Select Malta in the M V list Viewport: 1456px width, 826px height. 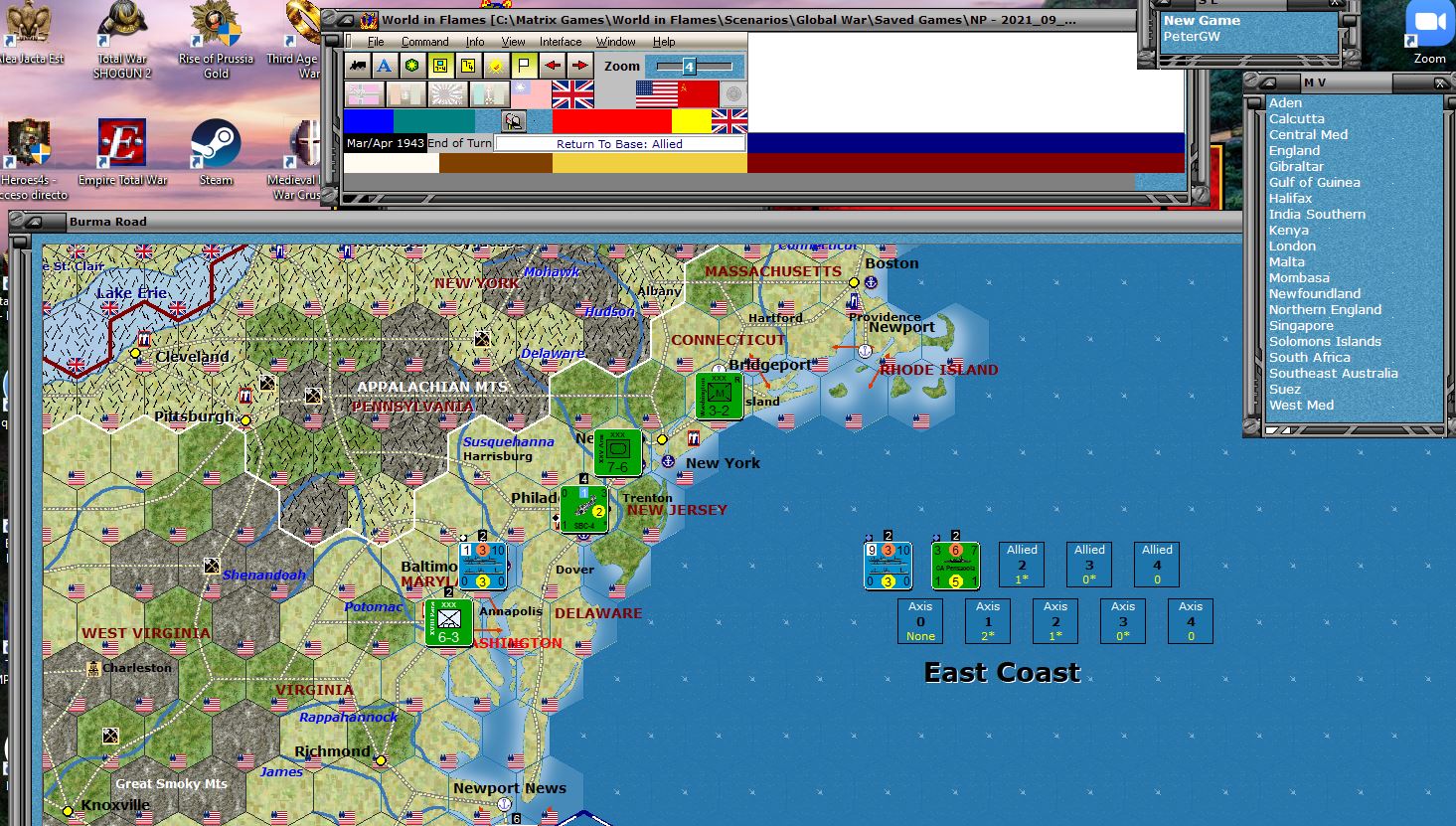[x=1286, y=262]
